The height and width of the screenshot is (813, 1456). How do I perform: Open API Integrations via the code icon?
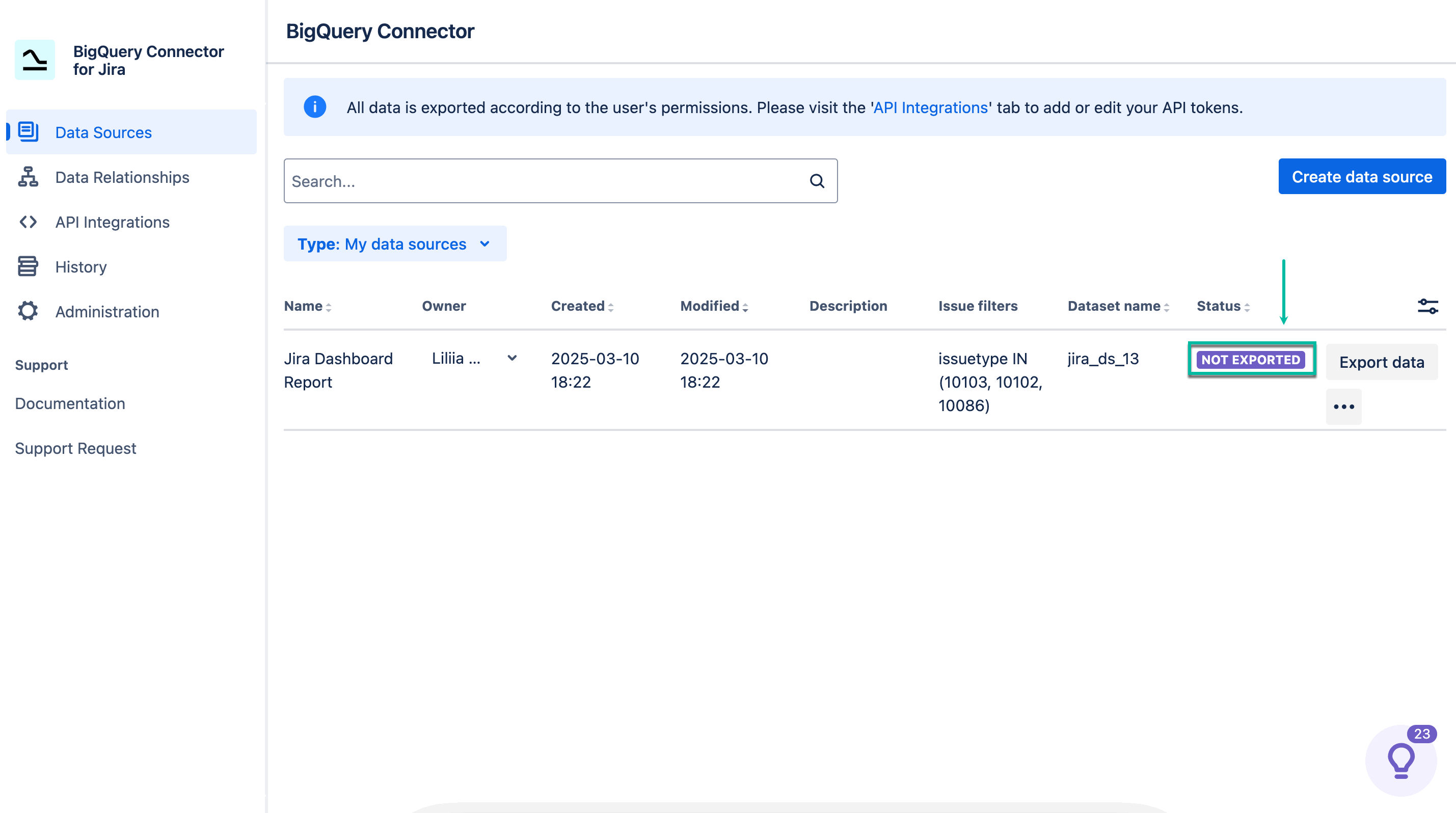point(27,222)
